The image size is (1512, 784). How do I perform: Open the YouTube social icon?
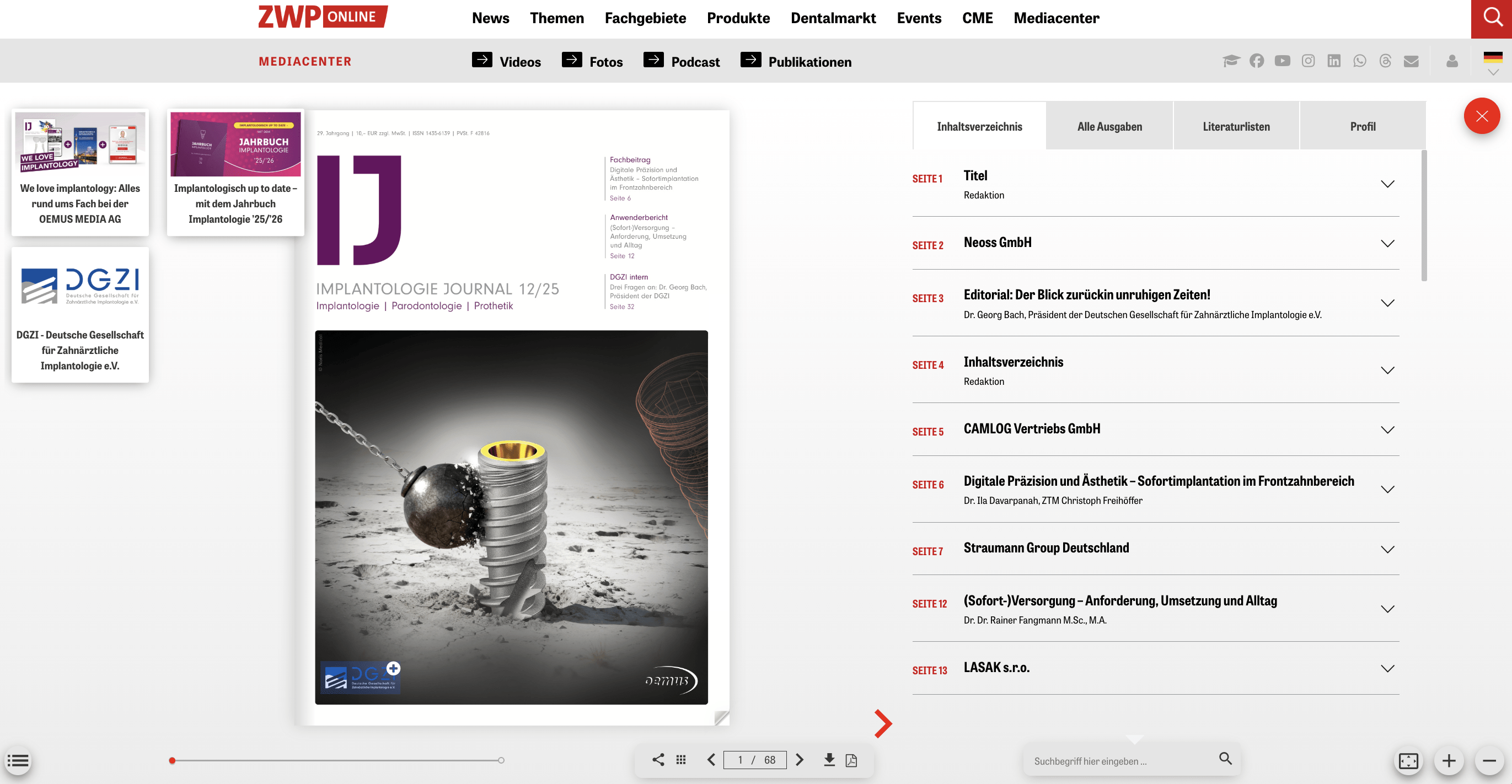[x=1282, y=61]
